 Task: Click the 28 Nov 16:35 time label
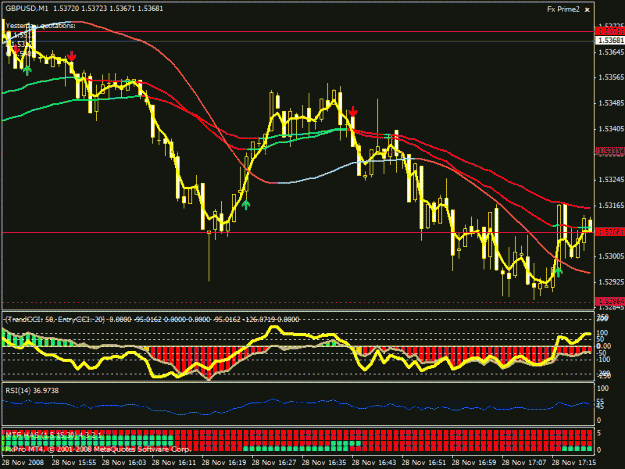click(x=324, y=463)
